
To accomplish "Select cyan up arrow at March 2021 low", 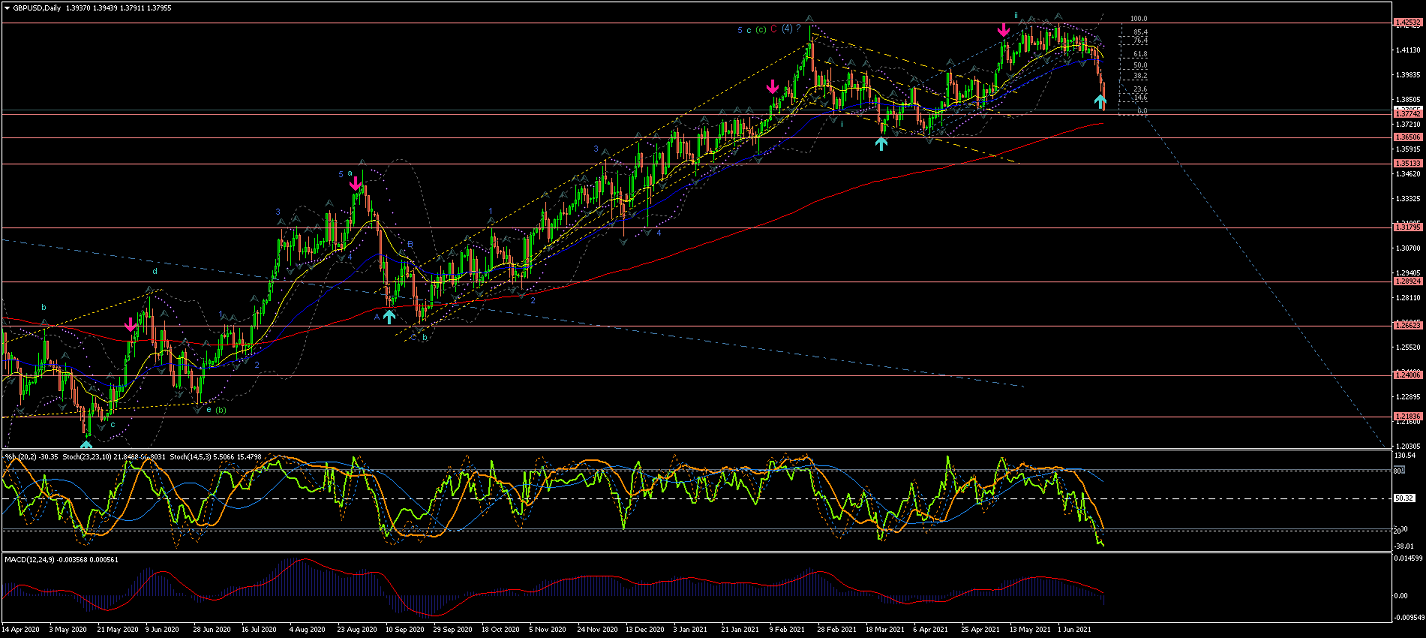I will [x=881, y=143].
